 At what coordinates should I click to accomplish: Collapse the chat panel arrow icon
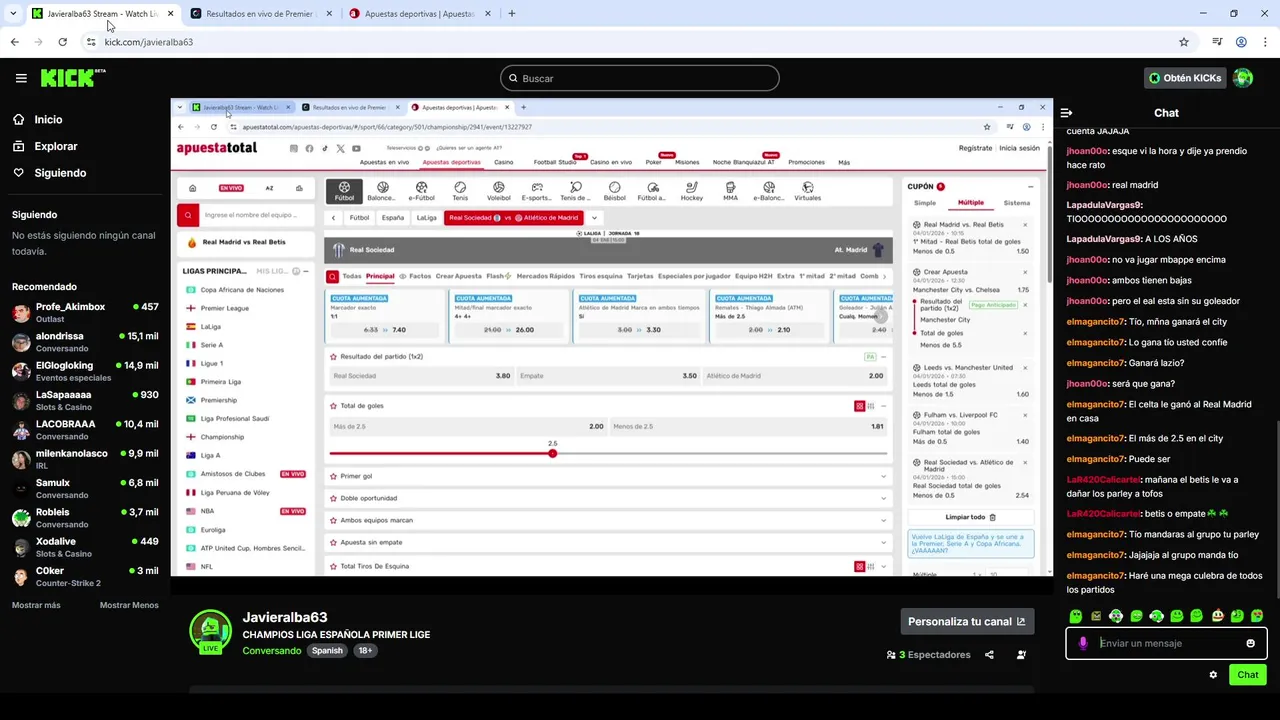1066,113
